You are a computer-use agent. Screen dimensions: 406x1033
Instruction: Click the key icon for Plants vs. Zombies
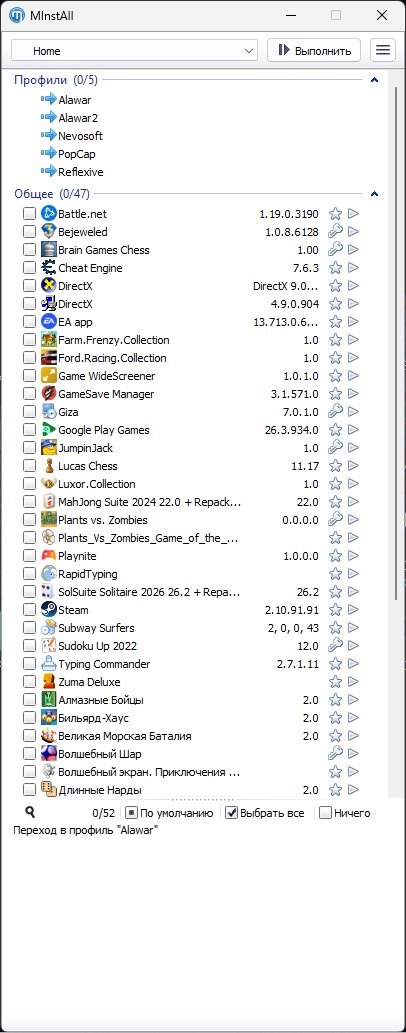pyautogui.click(x=335, y=520)
